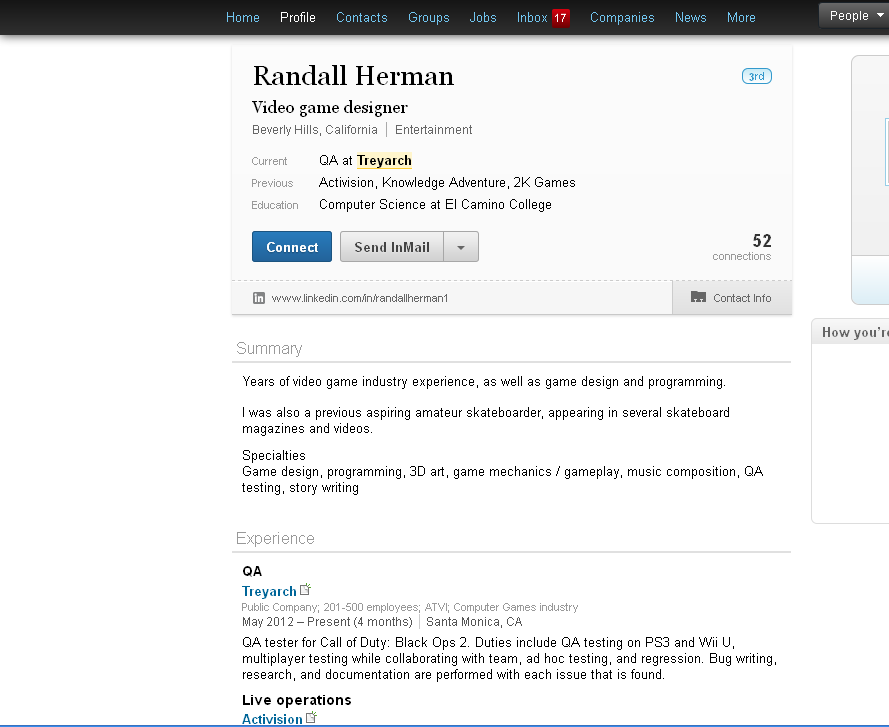View the 52 connections count

(x=742, y=247)
